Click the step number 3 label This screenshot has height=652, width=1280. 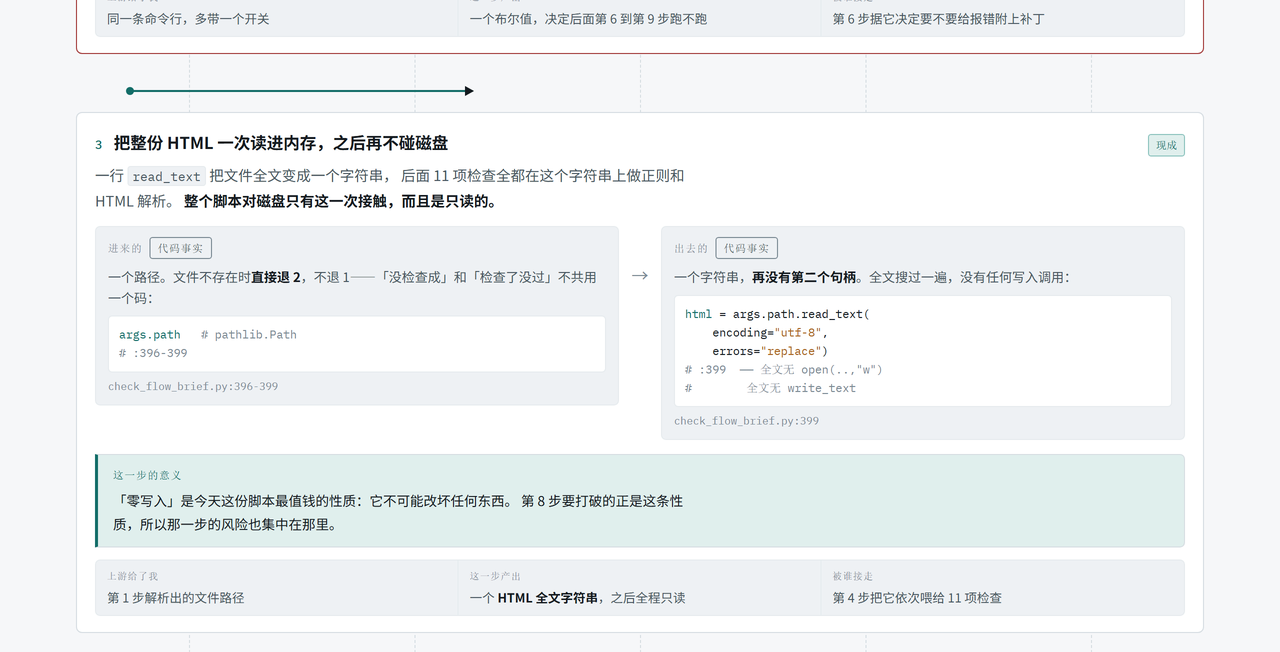point(99,145)
